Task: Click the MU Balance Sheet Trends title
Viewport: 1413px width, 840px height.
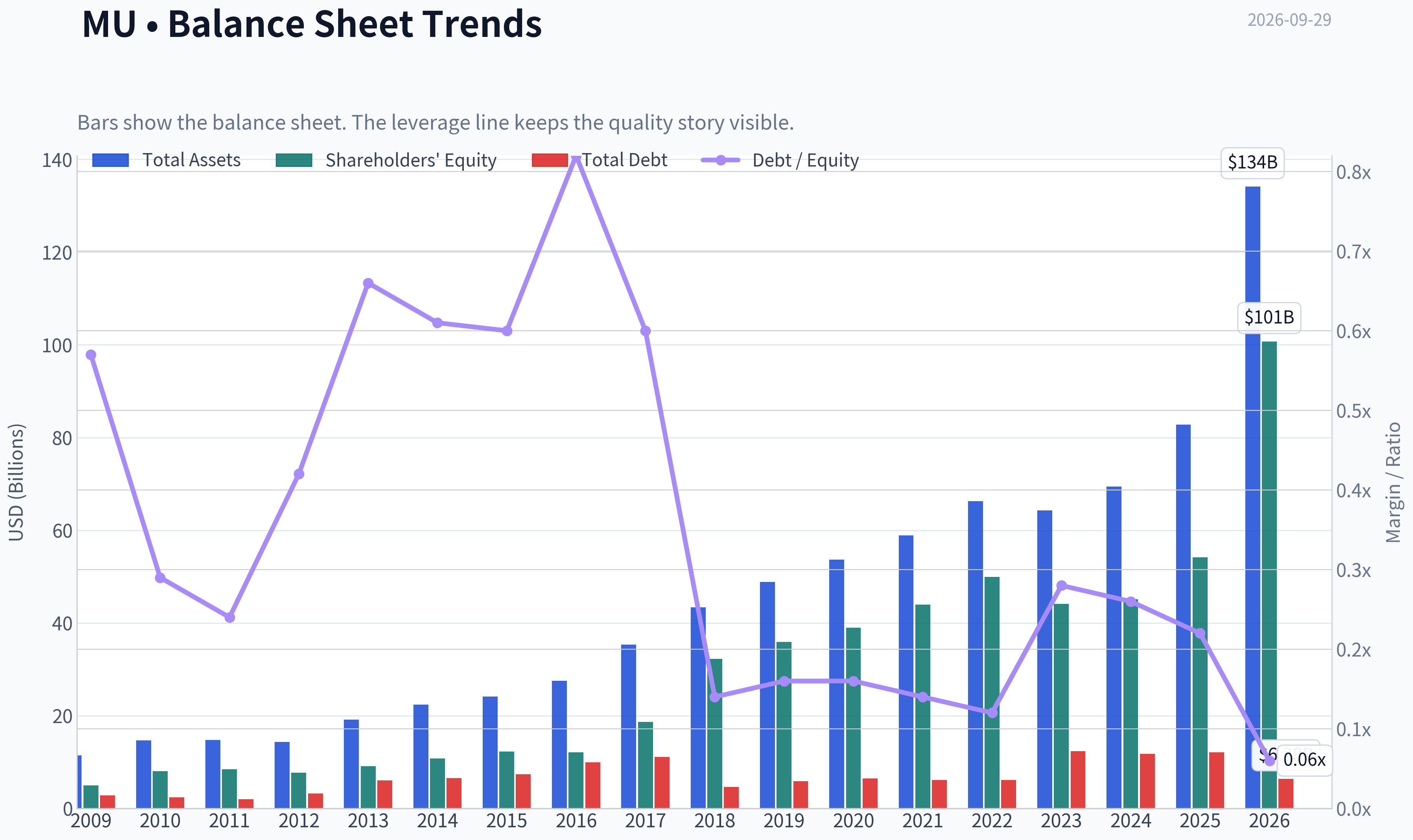Action: coord(312,24)
